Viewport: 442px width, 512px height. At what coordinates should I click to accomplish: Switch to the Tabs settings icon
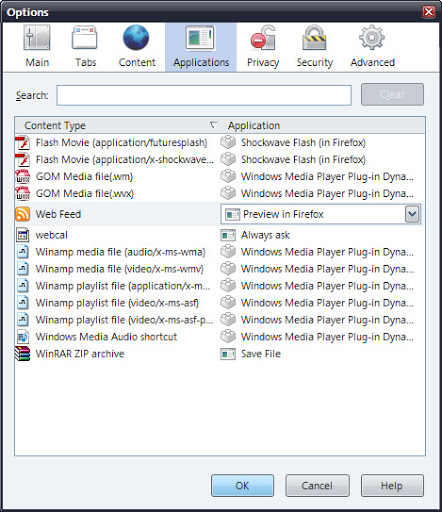coord(85,38)
